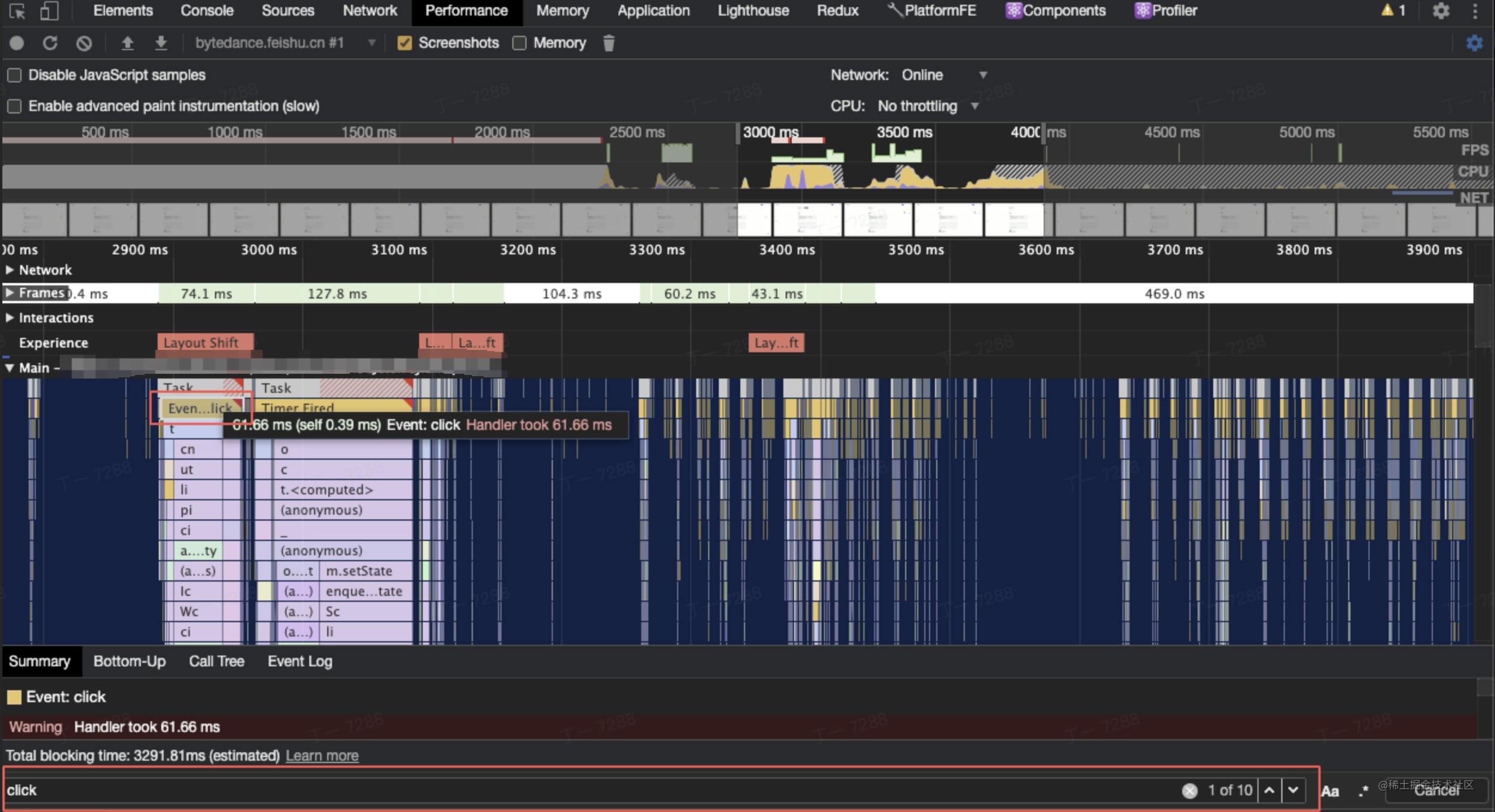This screenshot has height=812, width=1495.
Task: Click the warning count indicator
Action: pos(1393,11)
